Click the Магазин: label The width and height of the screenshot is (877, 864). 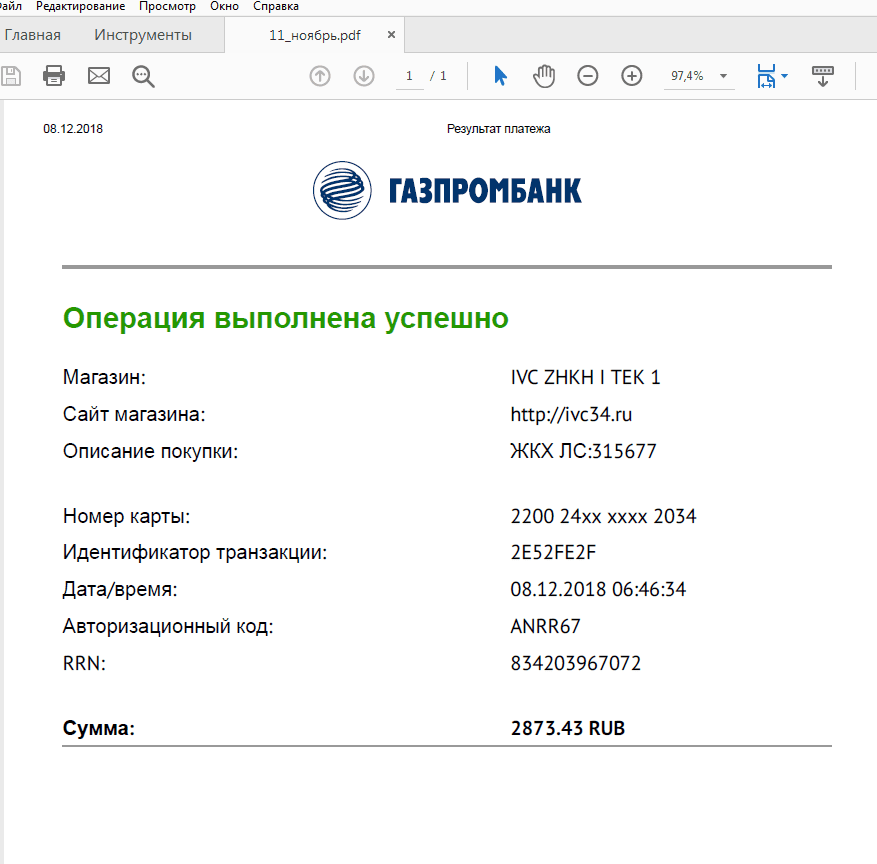[x=104, y=377]
